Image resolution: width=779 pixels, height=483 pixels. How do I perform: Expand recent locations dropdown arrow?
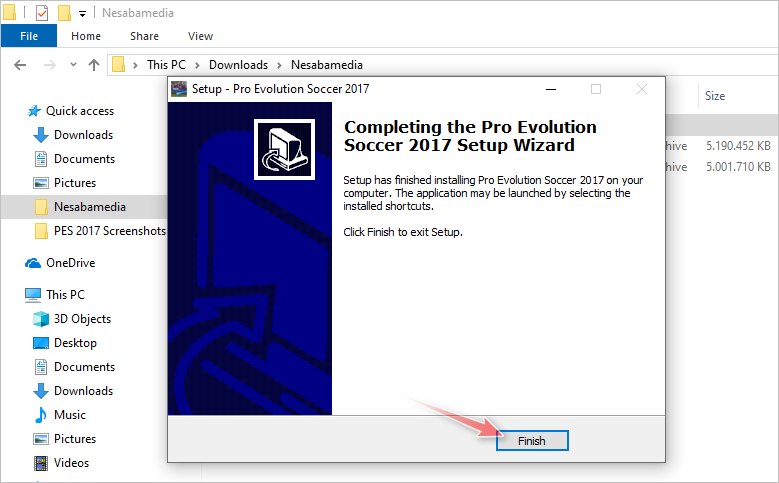click(74, 65)
